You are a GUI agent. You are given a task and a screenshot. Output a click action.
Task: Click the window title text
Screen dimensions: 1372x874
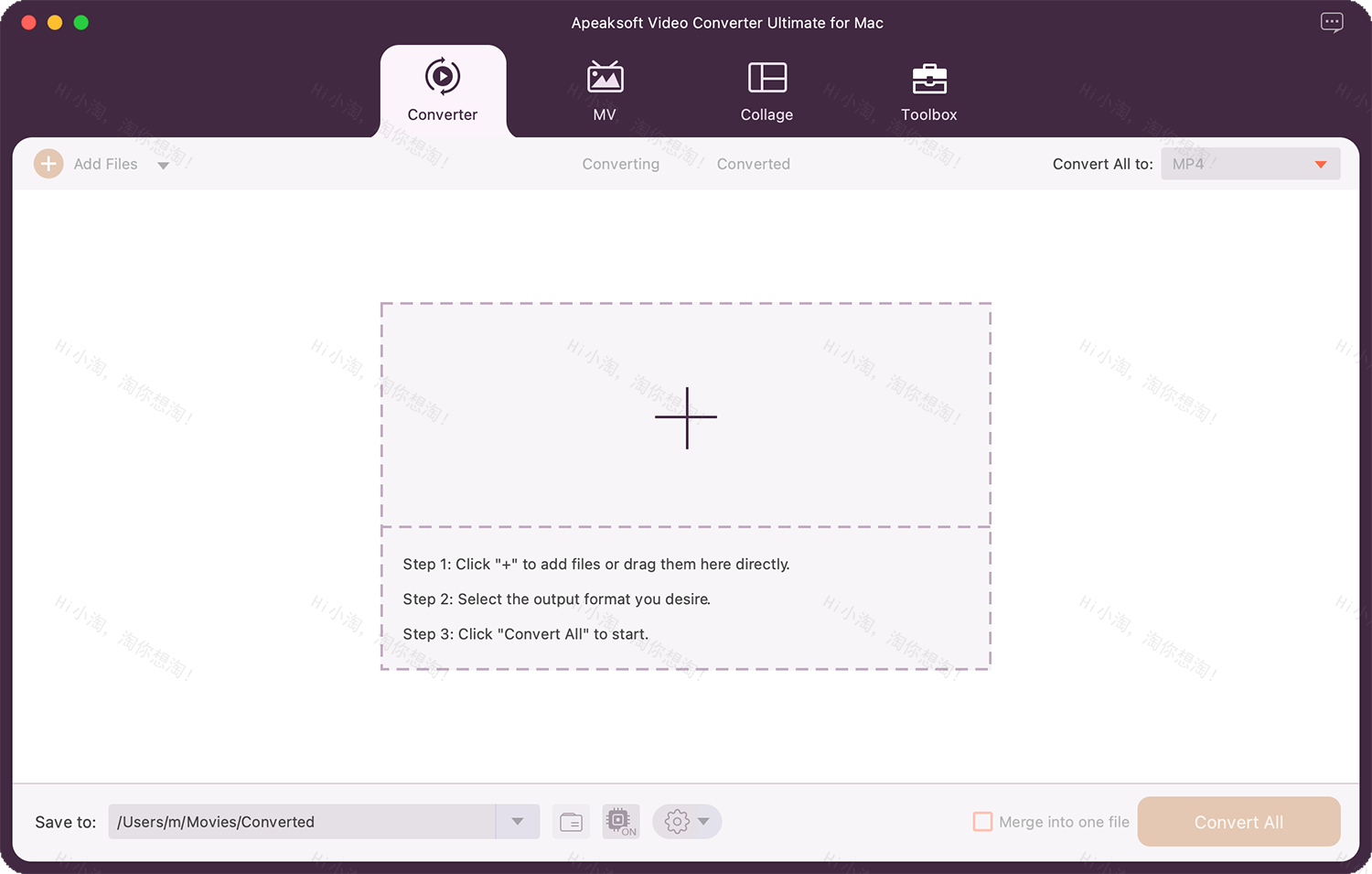727,23
